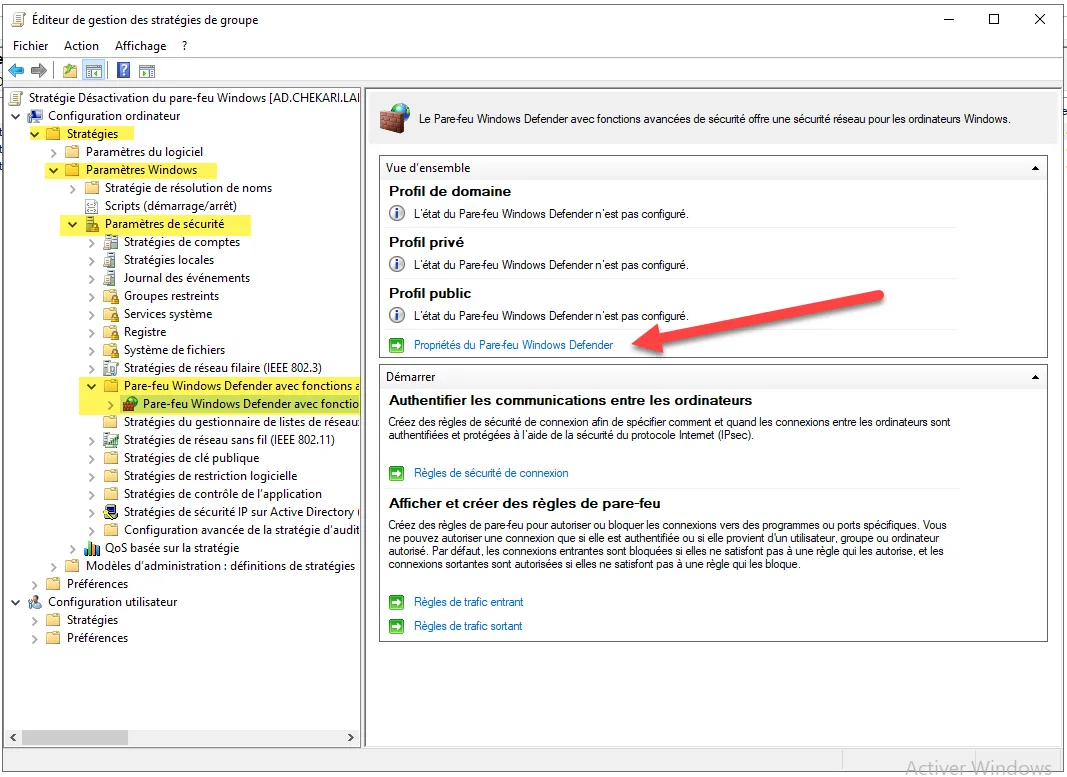Click the Configuration ordinateur computer icon

35,116
